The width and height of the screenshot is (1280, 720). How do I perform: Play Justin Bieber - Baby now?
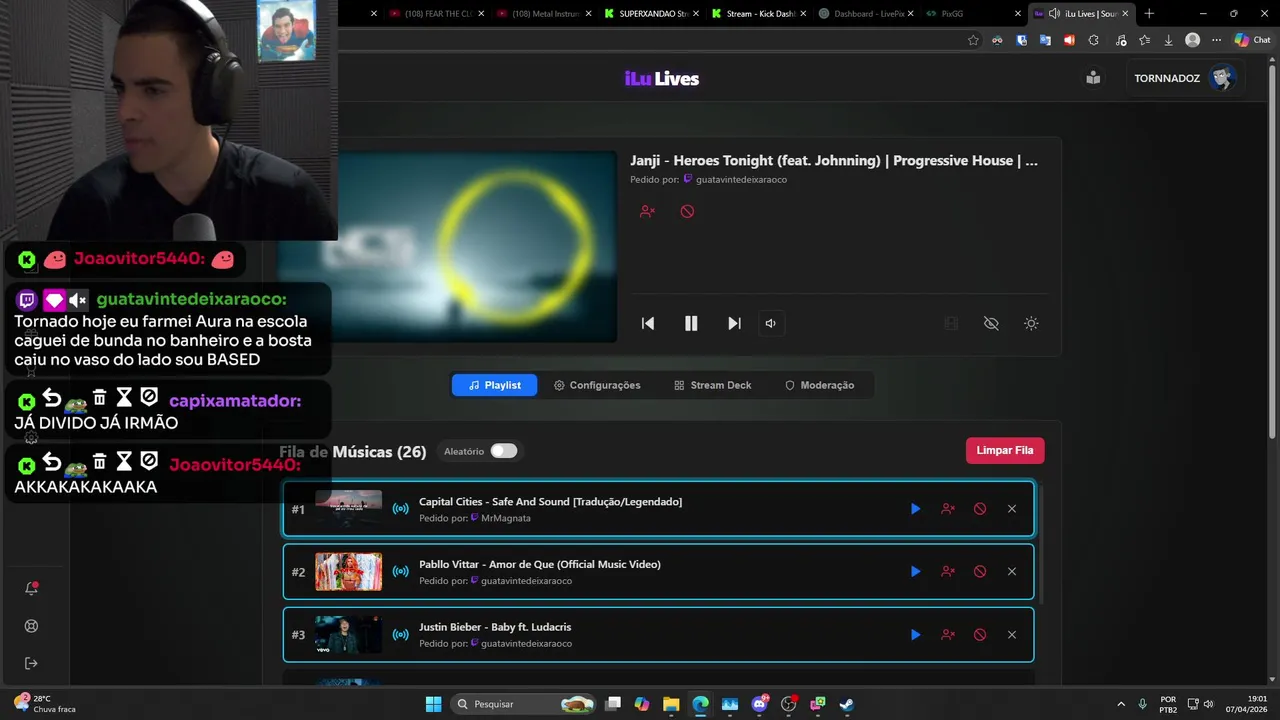point(915,635)
